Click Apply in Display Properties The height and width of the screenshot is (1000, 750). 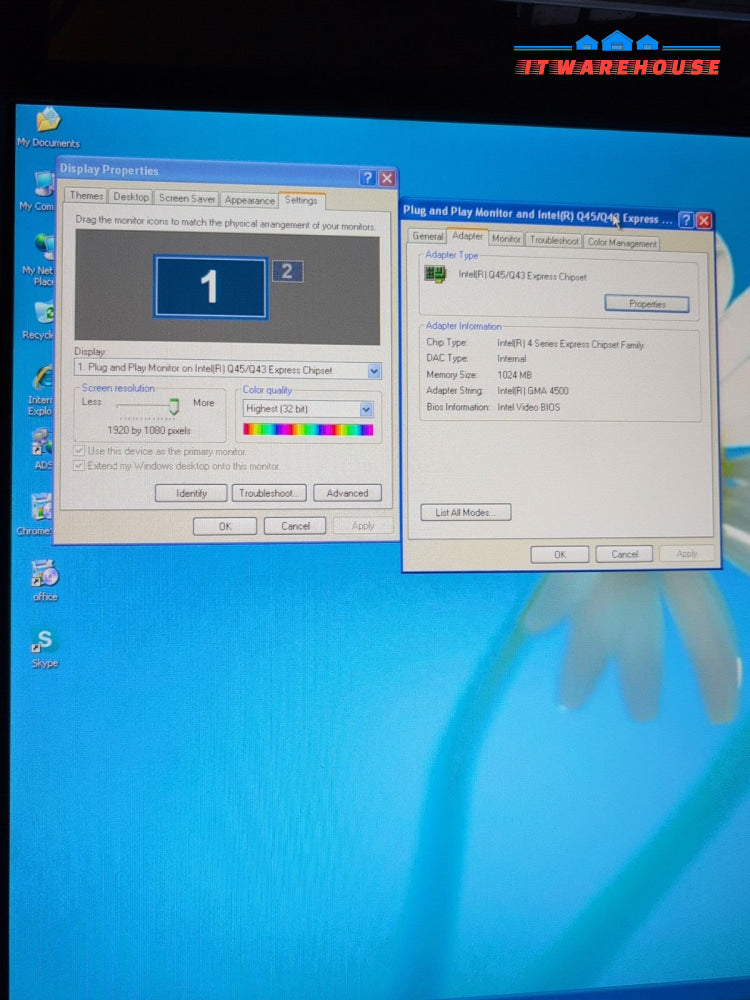[x=363, y=526]
